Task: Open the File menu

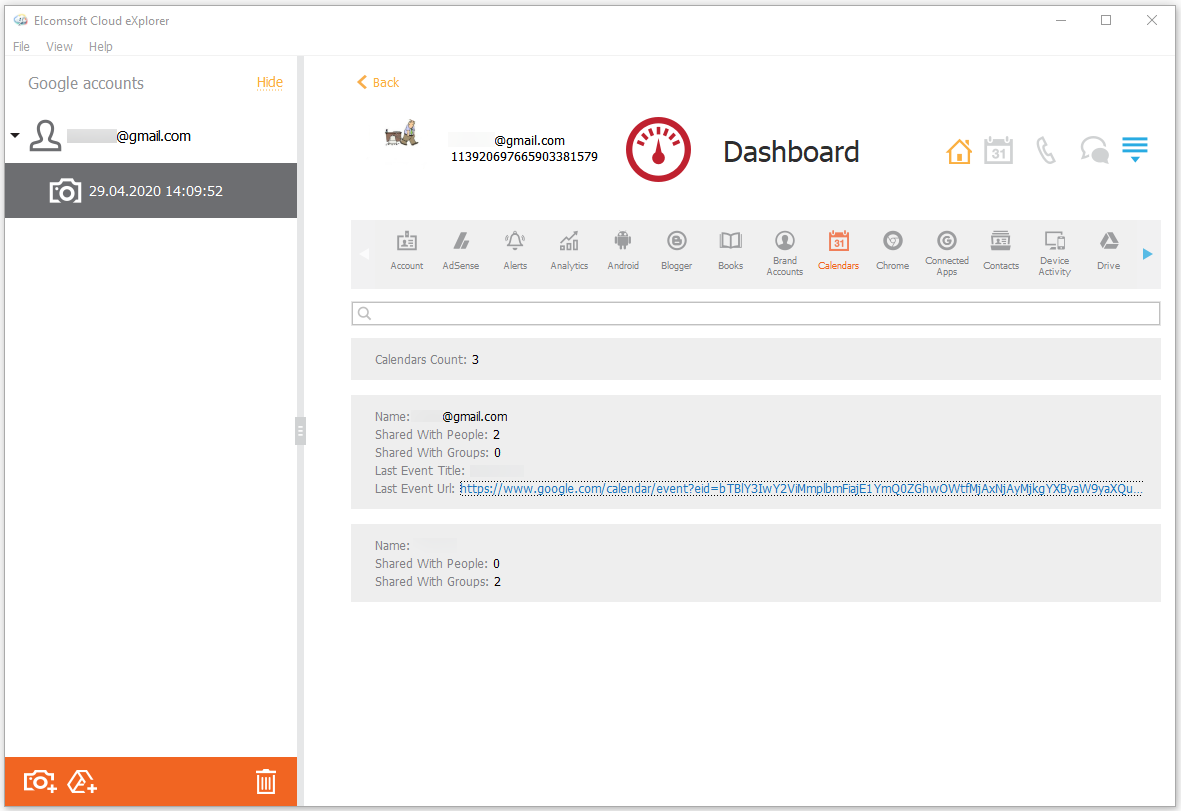Action: coord(20,46)
